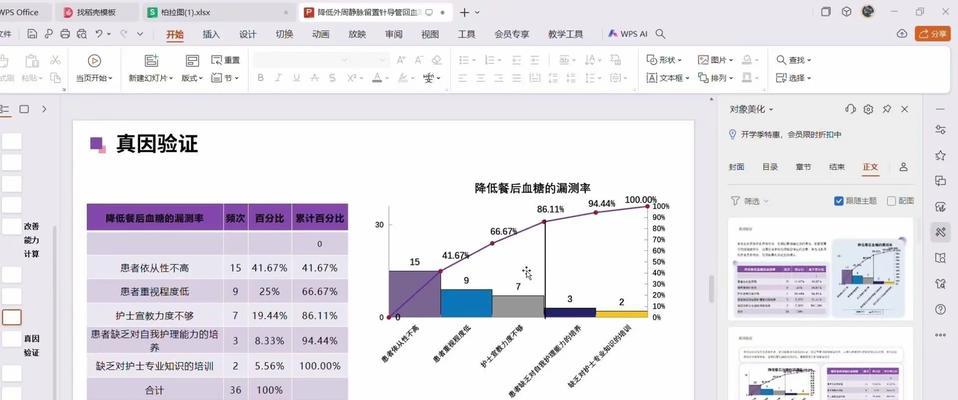Click the headset support icon in 对象美化 panel
The image size is (958, 400).
850,109
